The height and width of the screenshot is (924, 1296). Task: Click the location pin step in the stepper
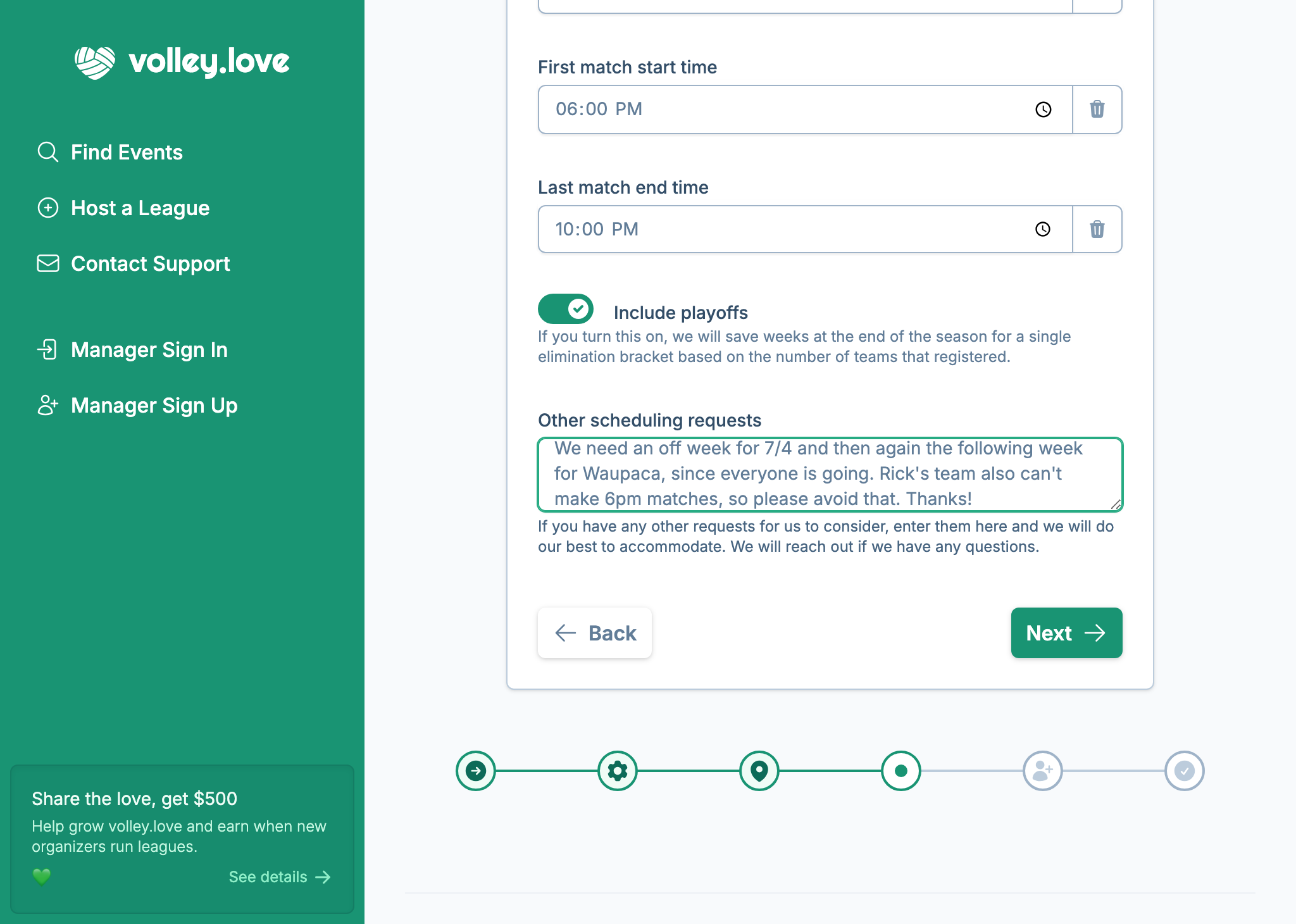pos(759,771)
